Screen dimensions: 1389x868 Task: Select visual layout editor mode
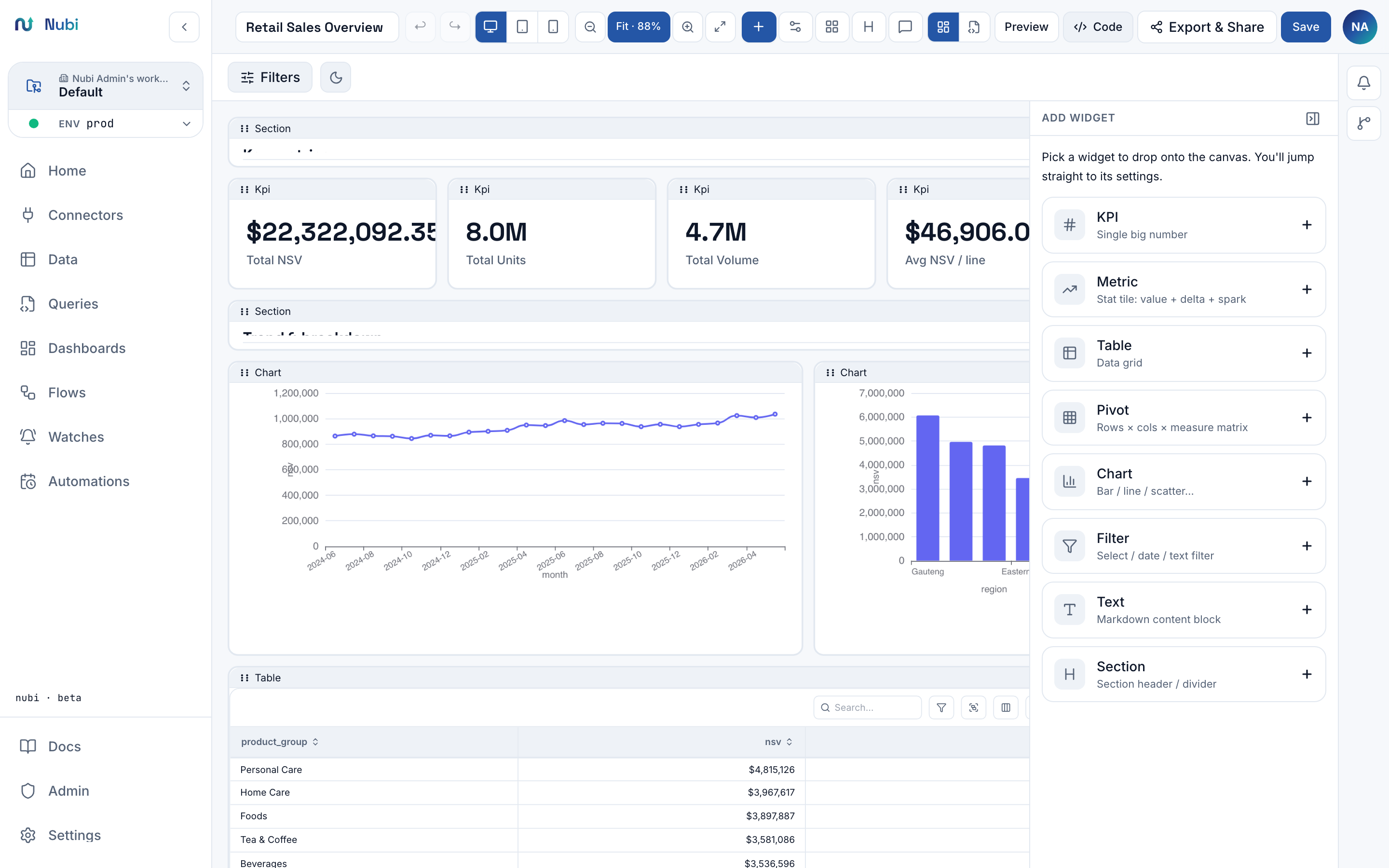coord(943,27)
